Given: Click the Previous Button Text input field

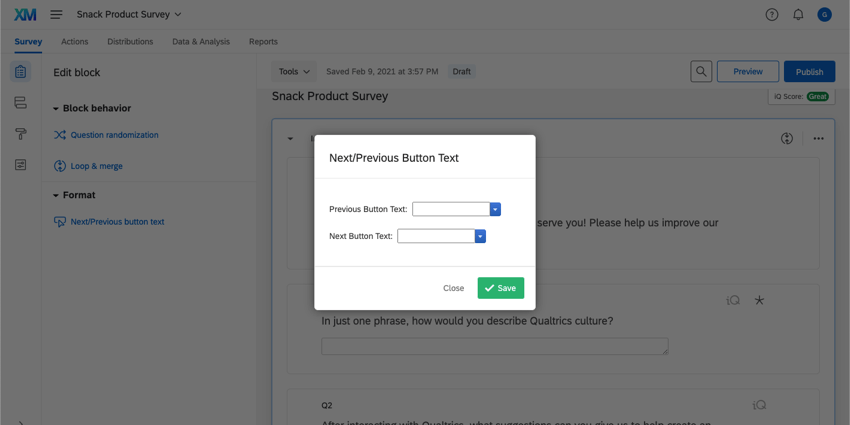Looking at the screenshot, I should coord(451,209).
